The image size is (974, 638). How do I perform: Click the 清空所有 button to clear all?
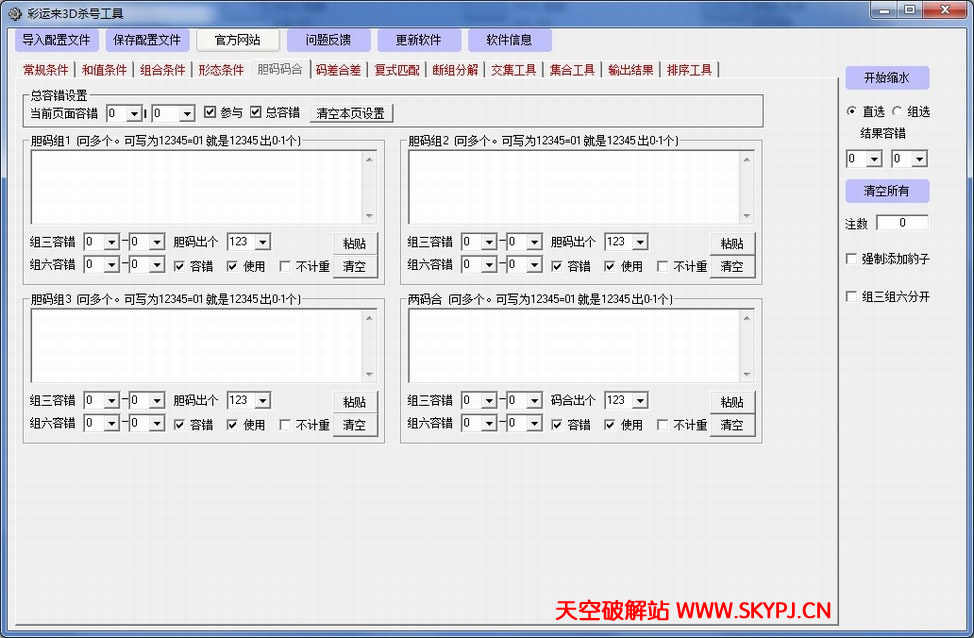(886, 191)
